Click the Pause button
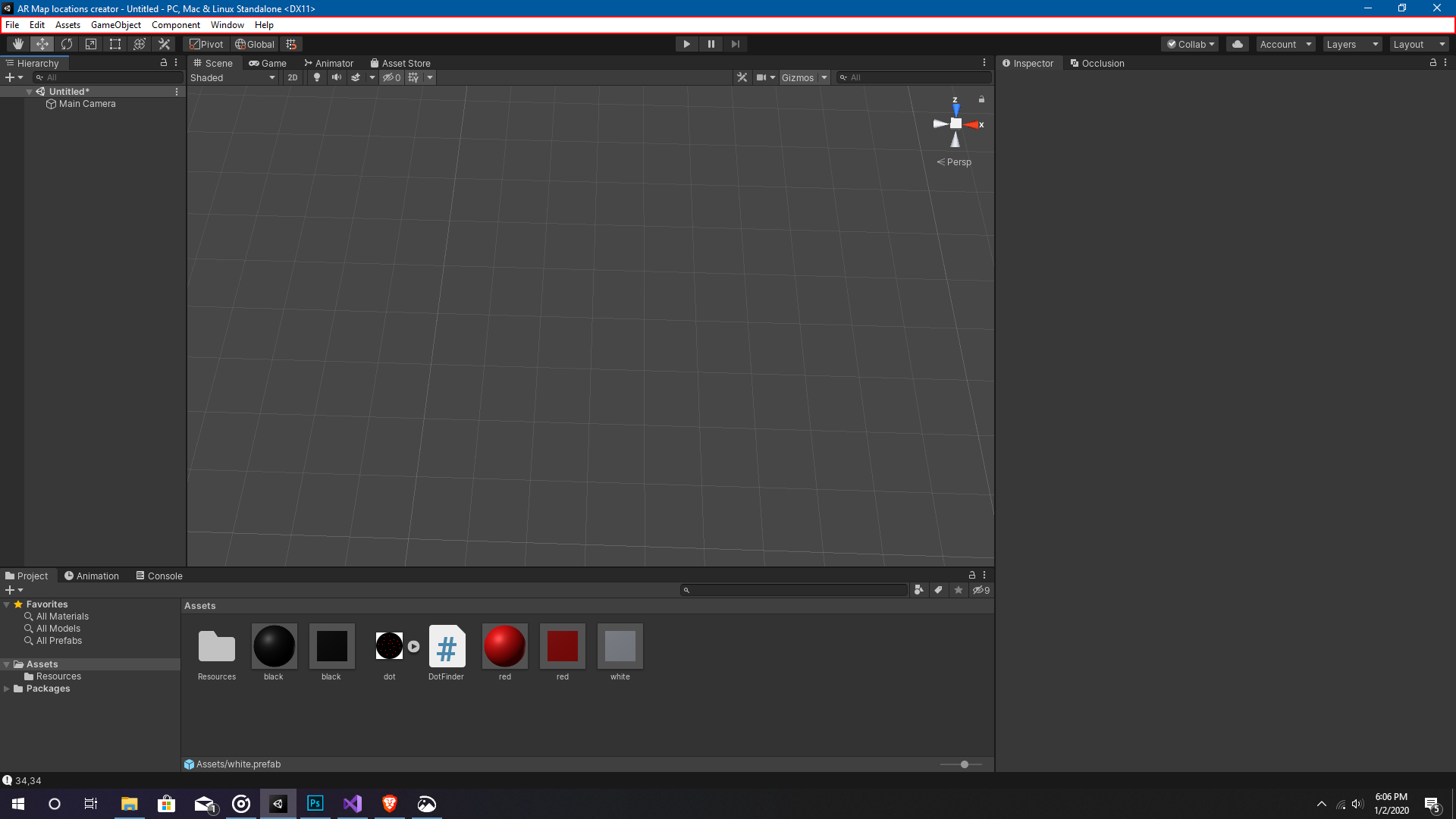Screen dimensions: 1456x819 tap(711, 44)
